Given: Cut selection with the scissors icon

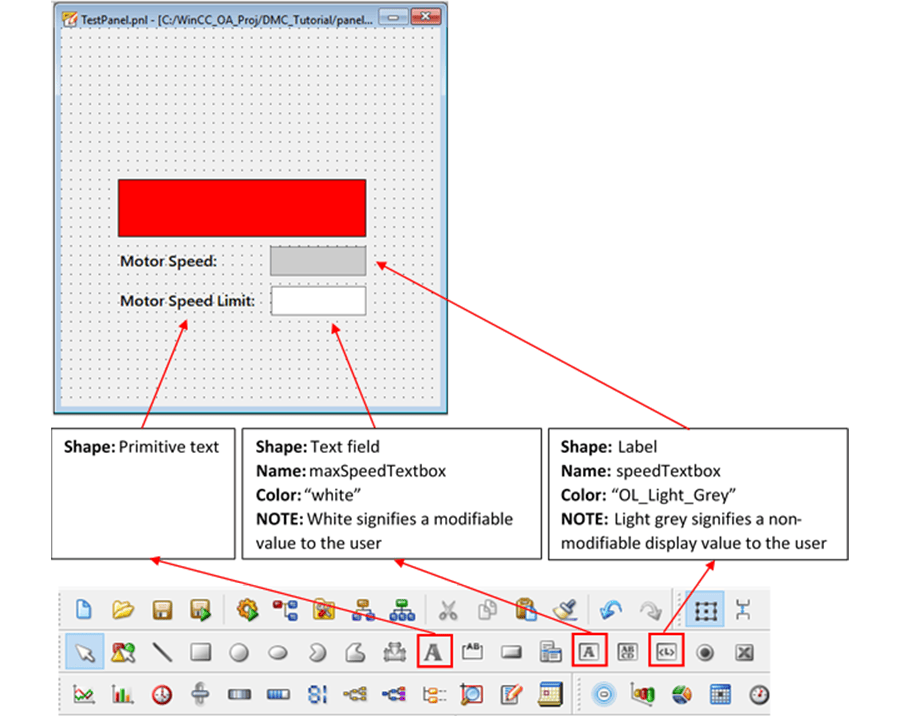Looking at the screenshot, I should pos(448,610).
